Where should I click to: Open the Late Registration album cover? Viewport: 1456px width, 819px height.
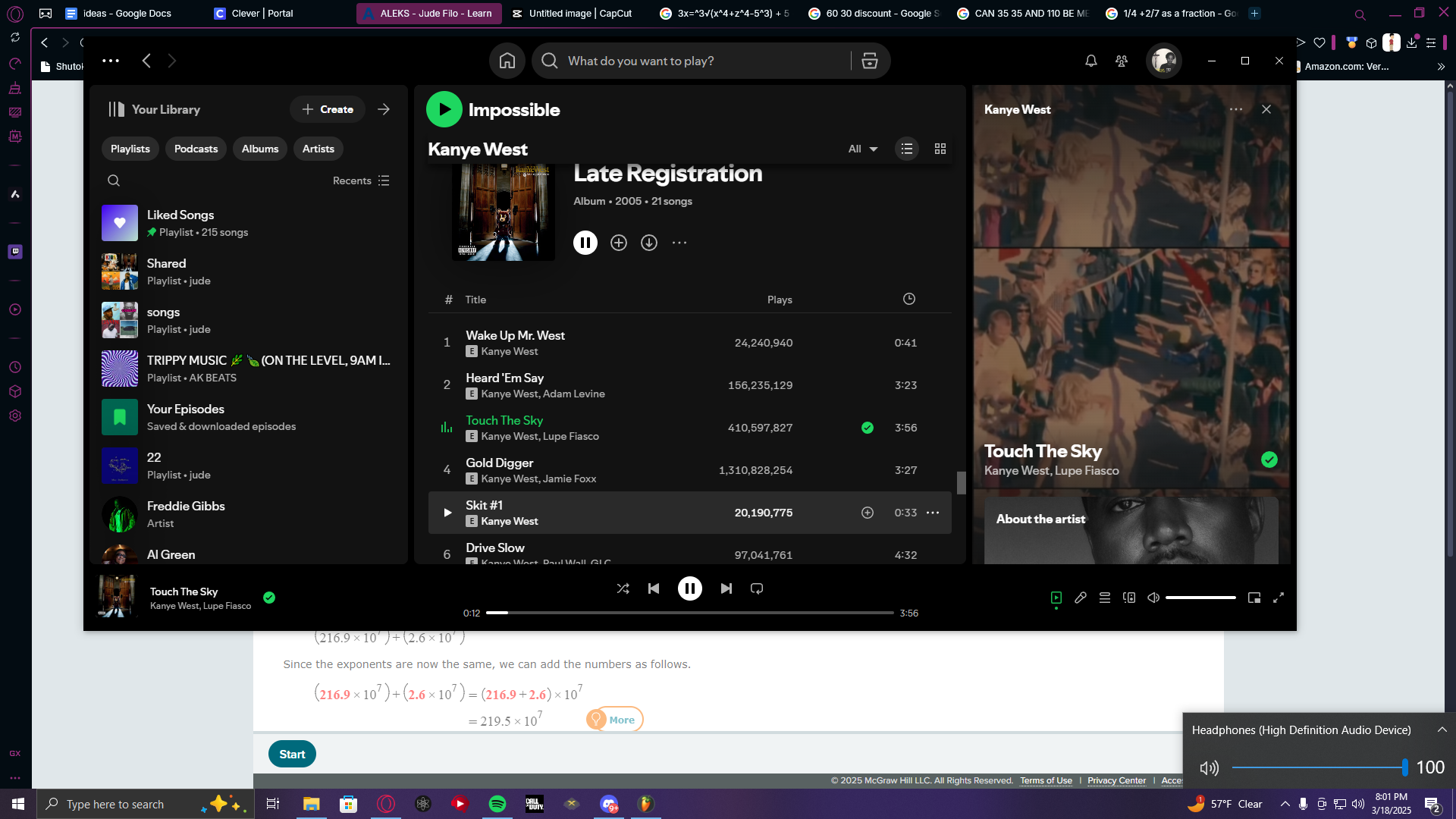click(504, 212)
